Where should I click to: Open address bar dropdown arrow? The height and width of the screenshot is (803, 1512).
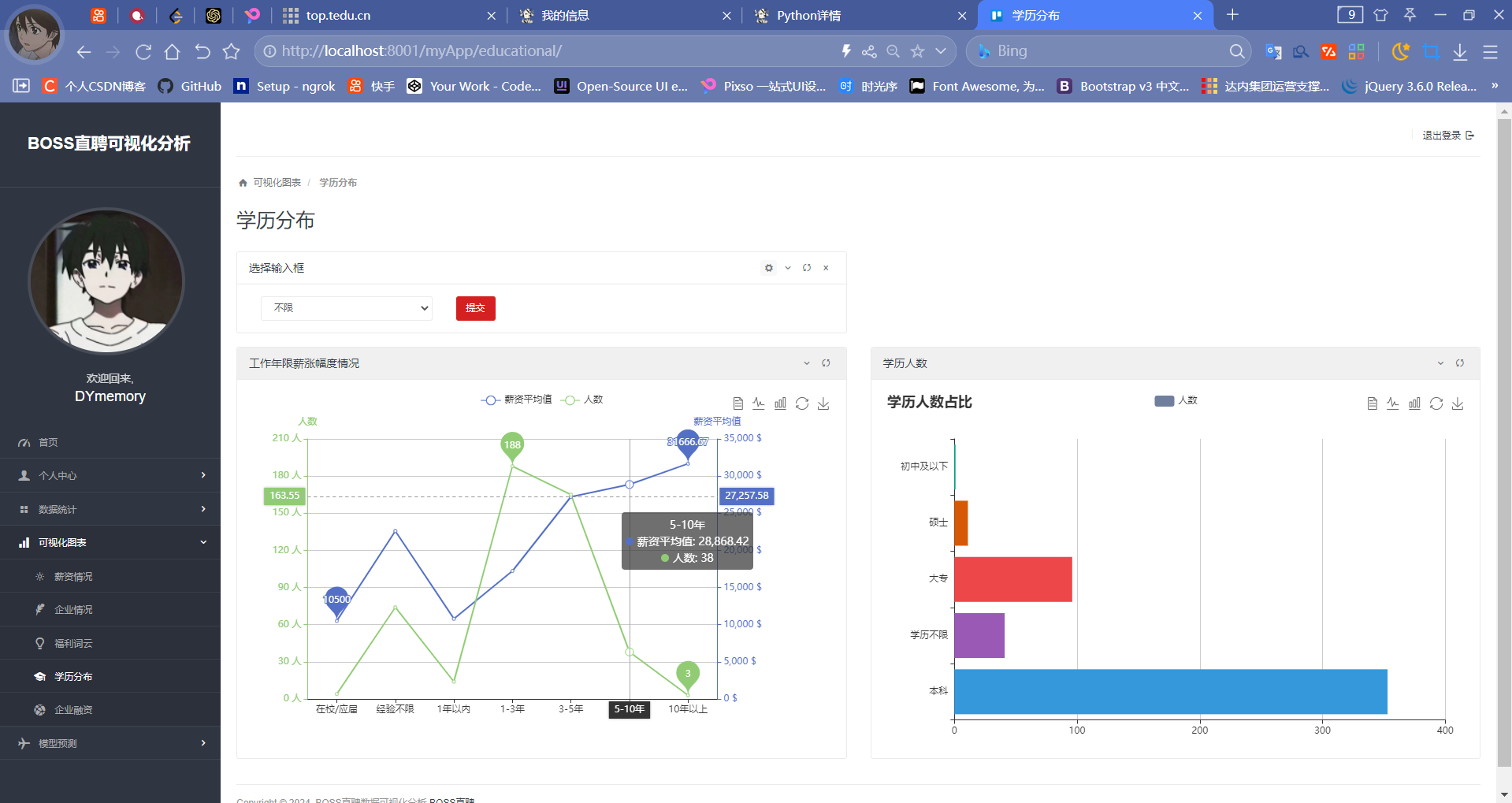pyautogui.click(x=941, y=51)
